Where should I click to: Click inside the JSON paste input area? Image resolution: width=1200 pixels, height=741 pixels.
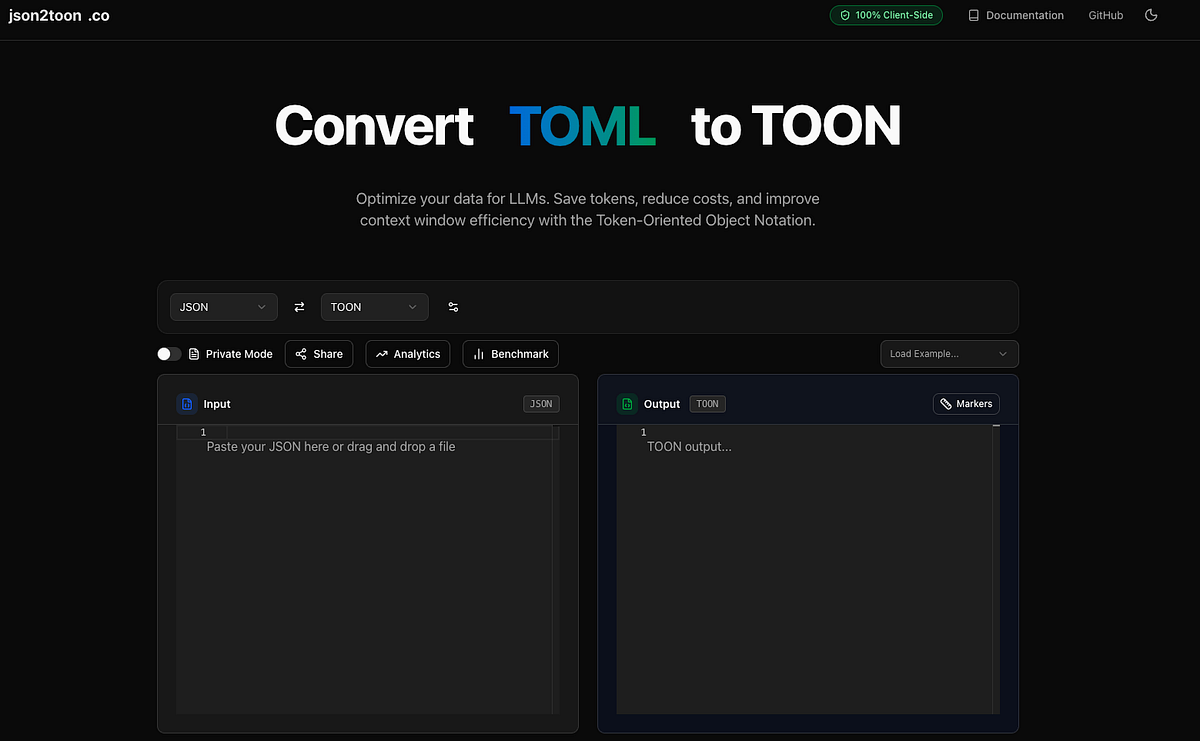click(365, 500)
